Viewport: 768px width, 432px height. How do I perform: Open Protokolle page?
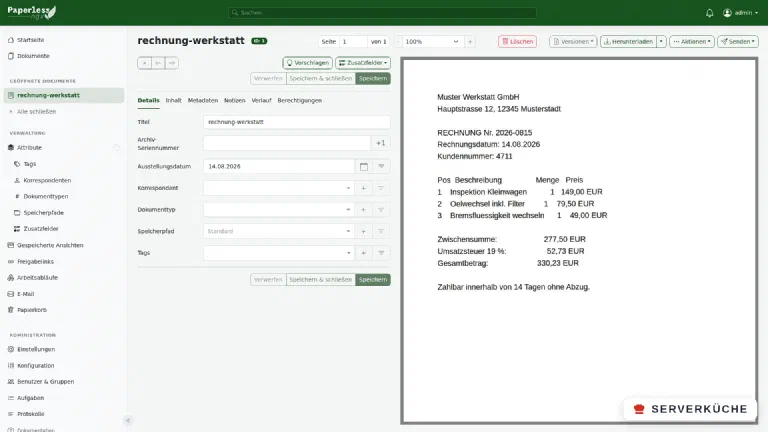coord(30,414)
